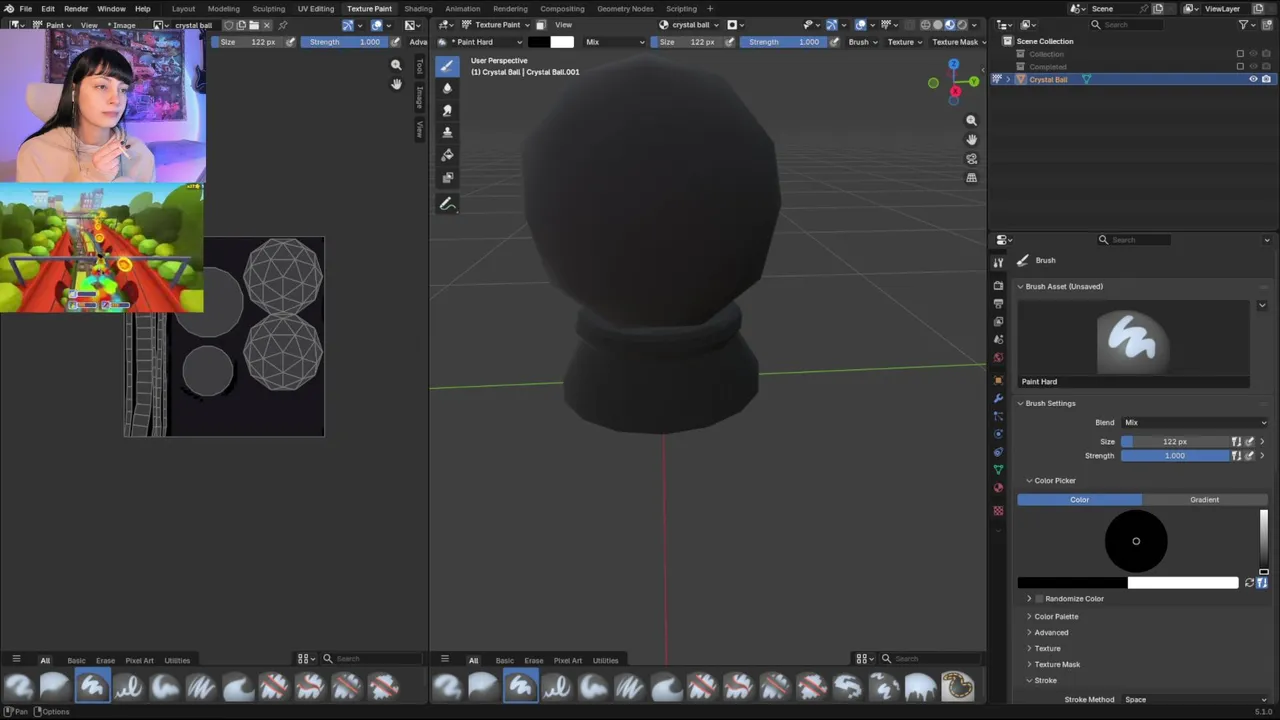The width and height of the screenshot is (1280, 720).
Task: Select the paint palette brush thumbnail
Action: pyautogui.click(x=957, y=686)
